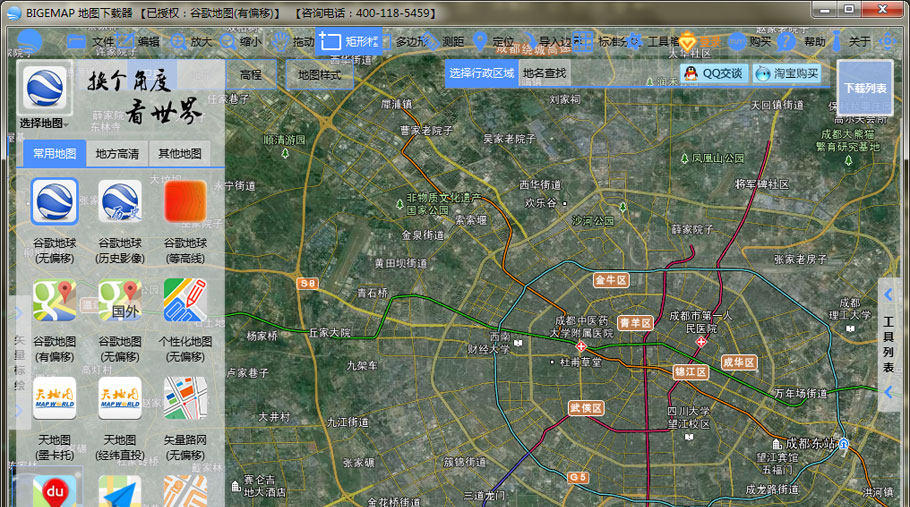Select the 拖动 pan hand tool
This screenshot has width=910, height=507.
point(293,42)
